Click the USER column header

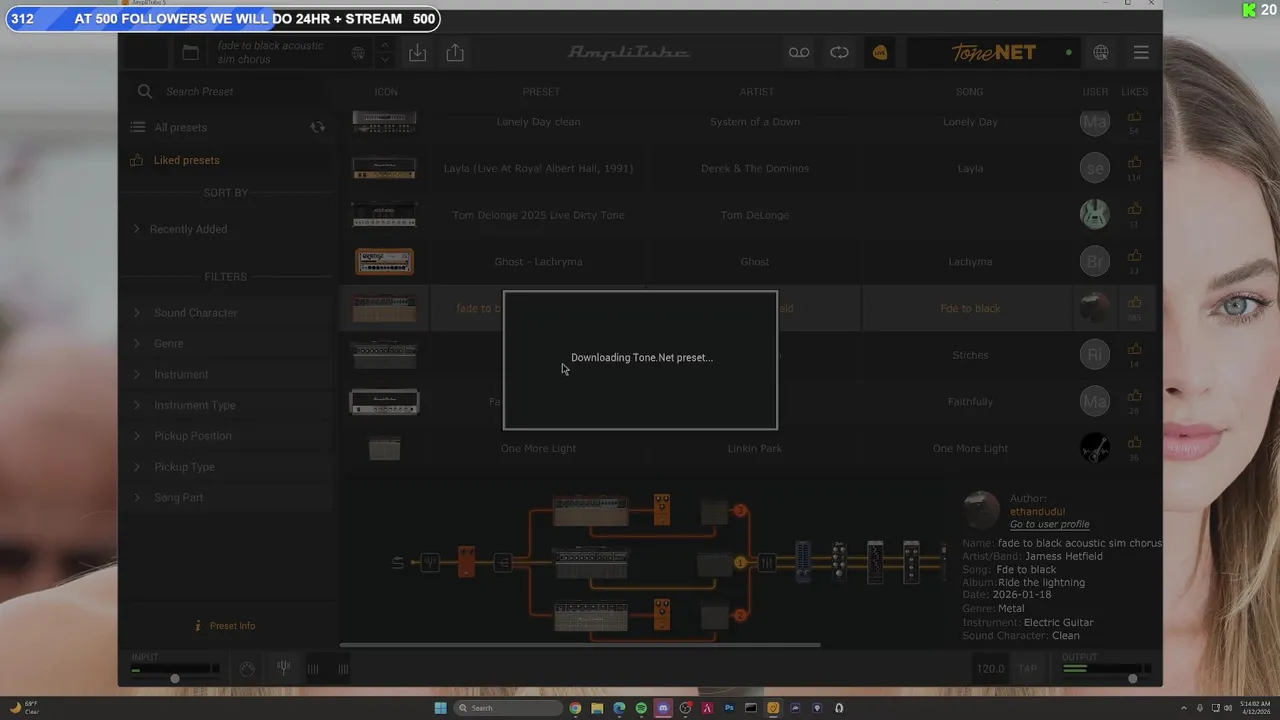click(1095, 92)
